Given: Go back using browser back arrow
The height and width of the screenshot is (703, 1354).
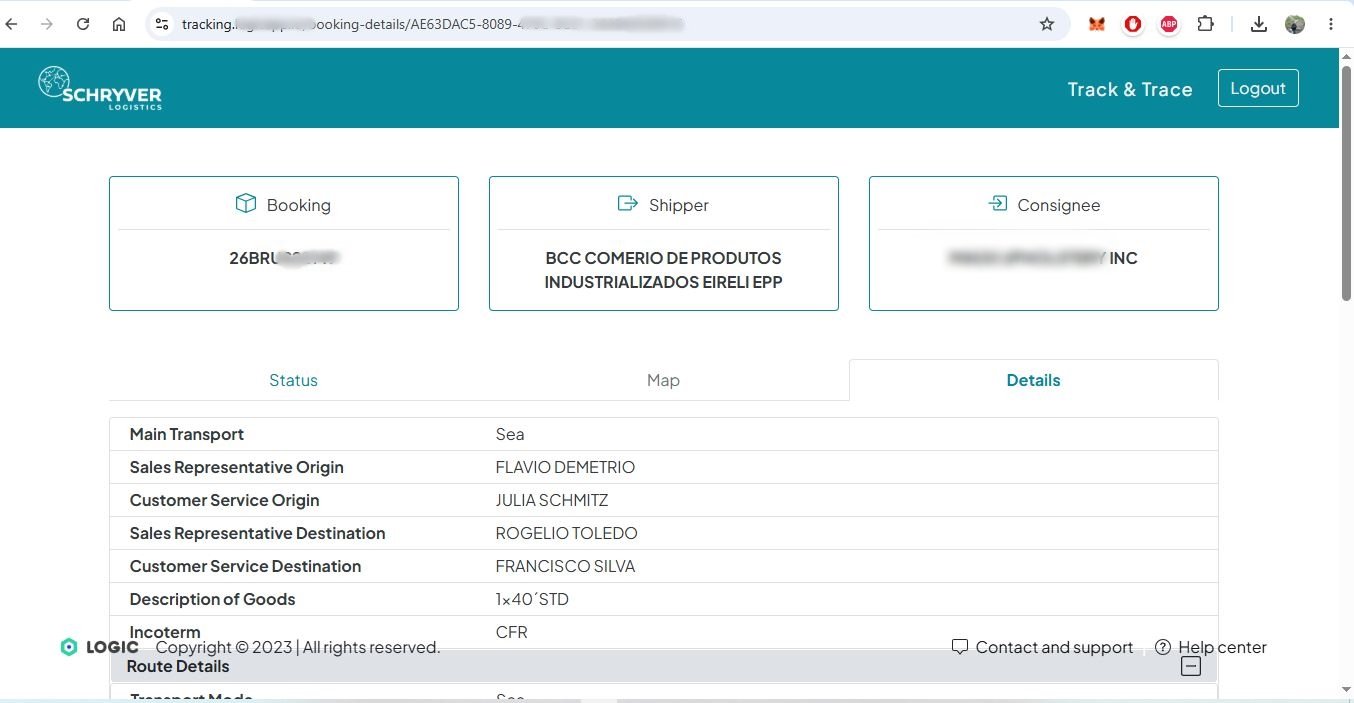Looking at the screenshot, I should coord(12,24).
